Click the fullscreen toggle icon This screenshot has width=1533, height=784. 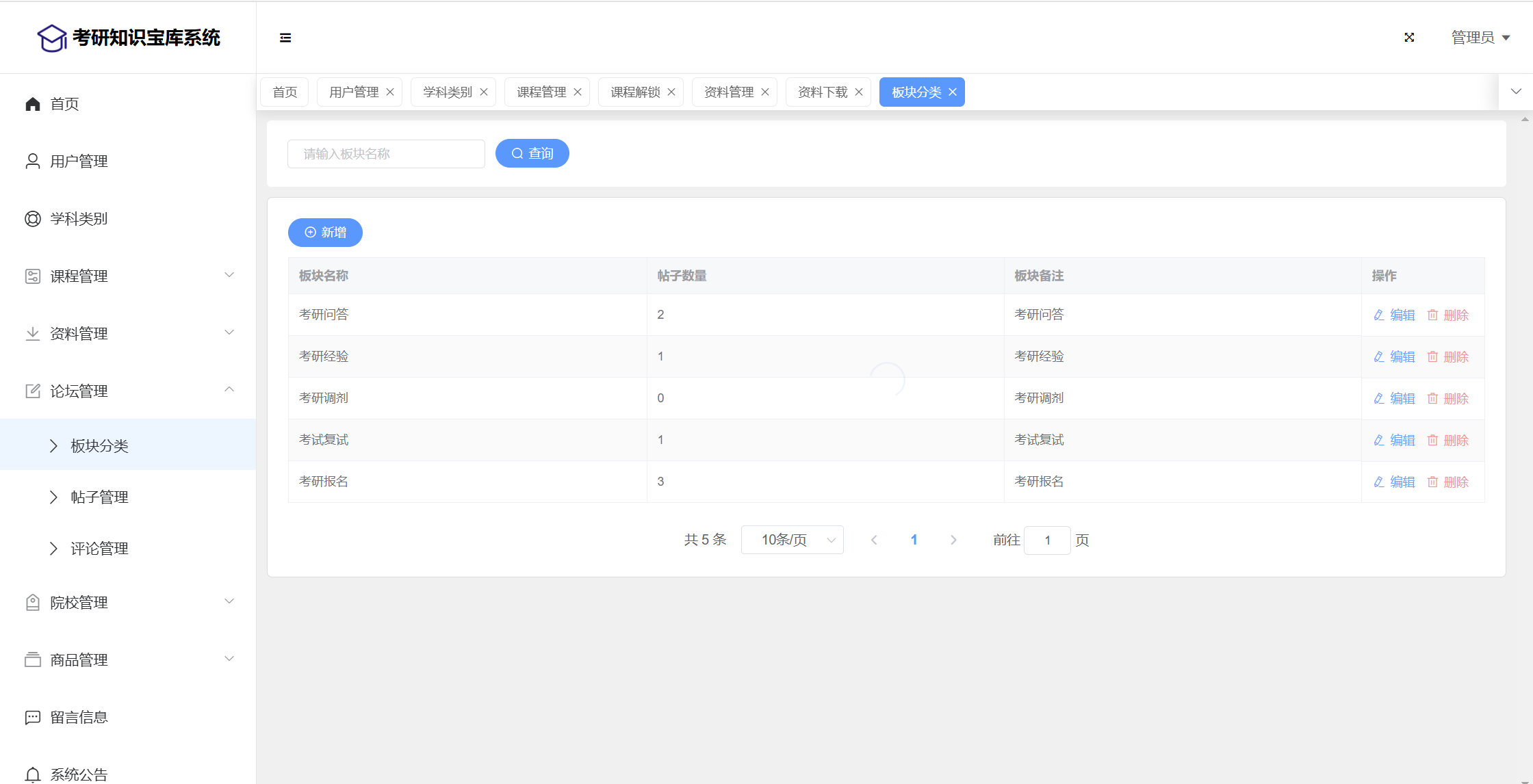coord(1409,38)
